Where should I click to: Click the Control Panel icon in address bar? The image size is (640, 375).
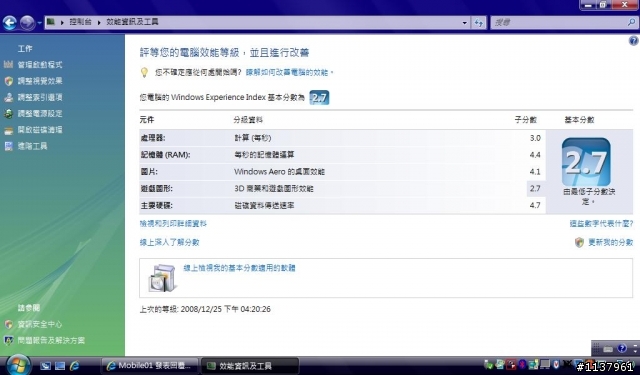click(51, 22)
